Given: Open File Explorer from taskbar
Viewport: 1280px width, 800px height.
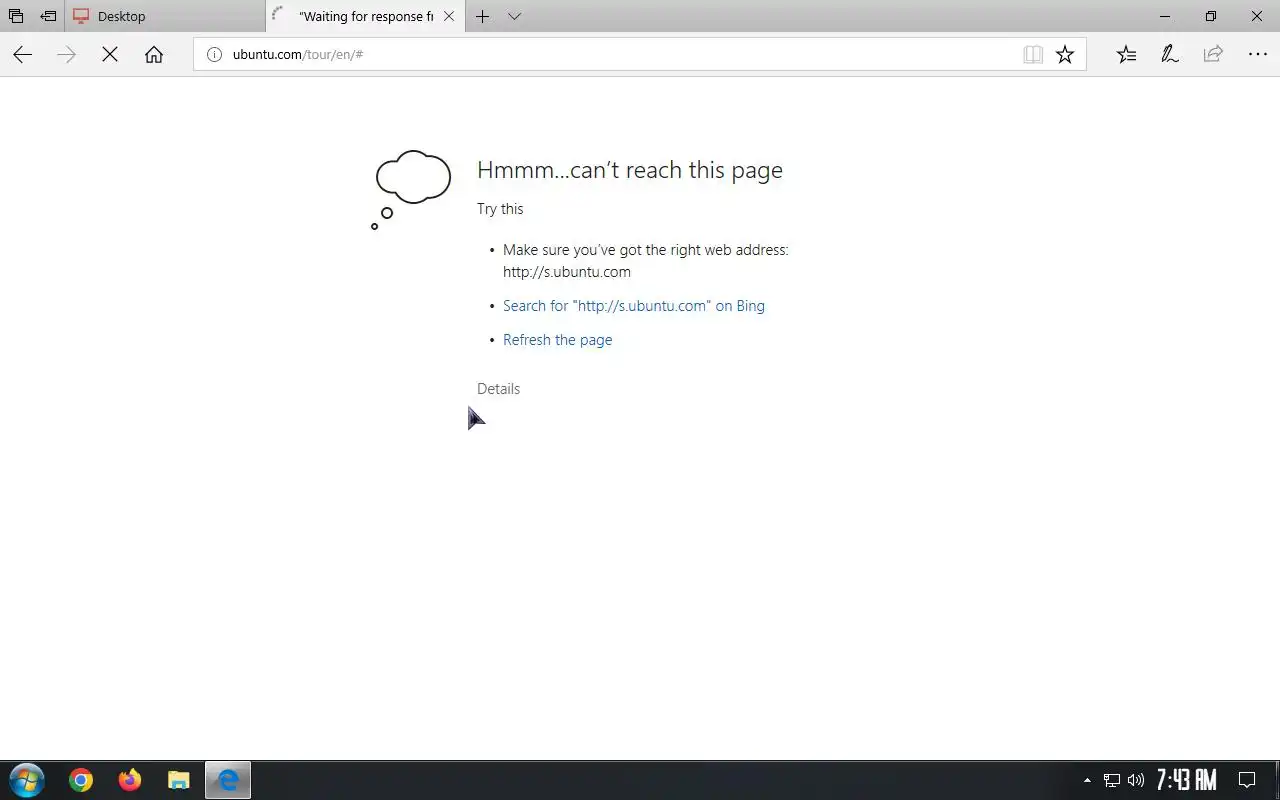Looking at the screenshot, I should pos(179,780).
